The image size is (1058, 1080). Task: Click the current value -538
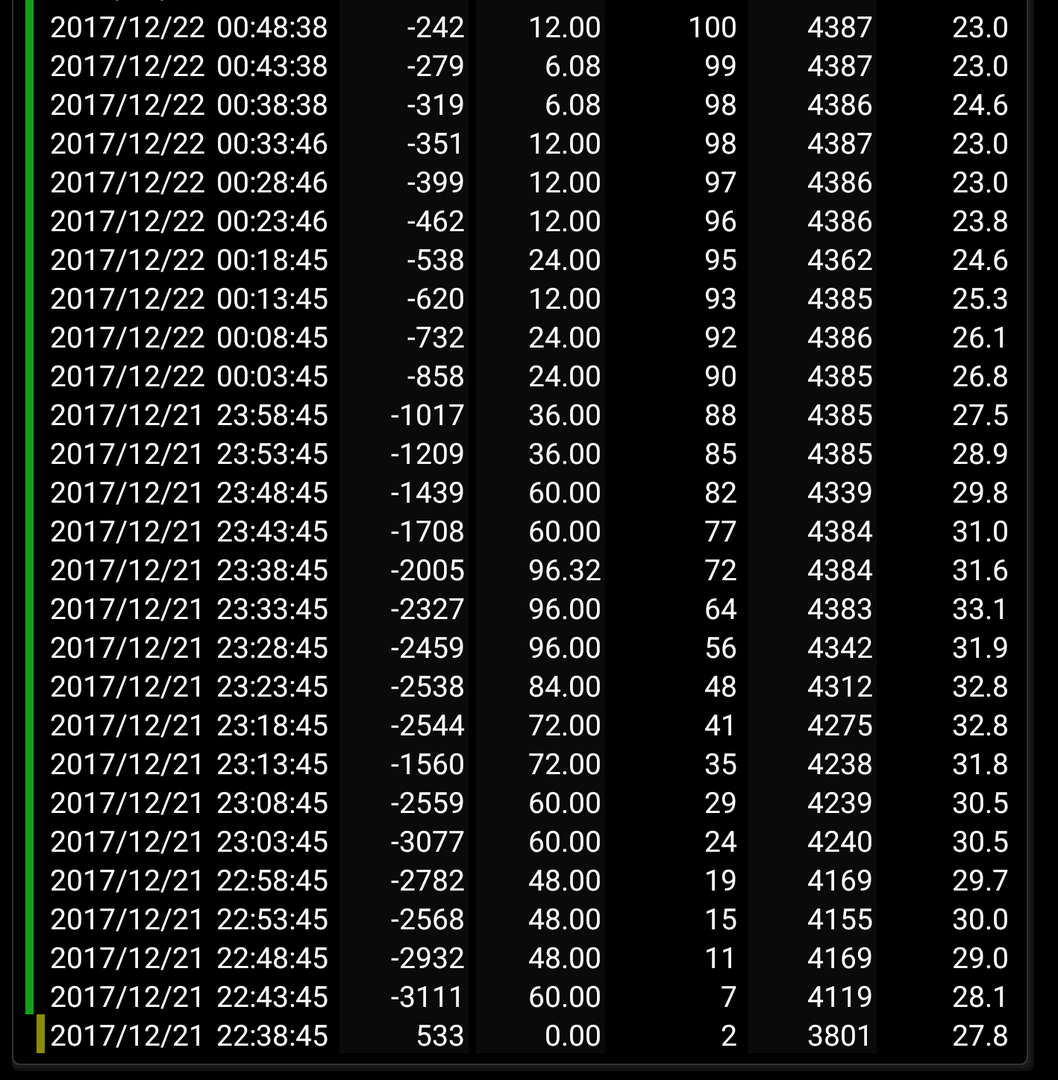pos(435,260)
